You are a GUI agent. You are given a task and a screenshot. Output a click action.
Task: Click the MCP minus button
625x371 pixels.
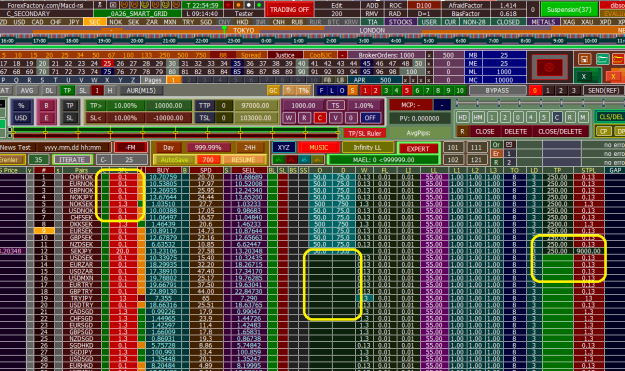pos(441,105)
